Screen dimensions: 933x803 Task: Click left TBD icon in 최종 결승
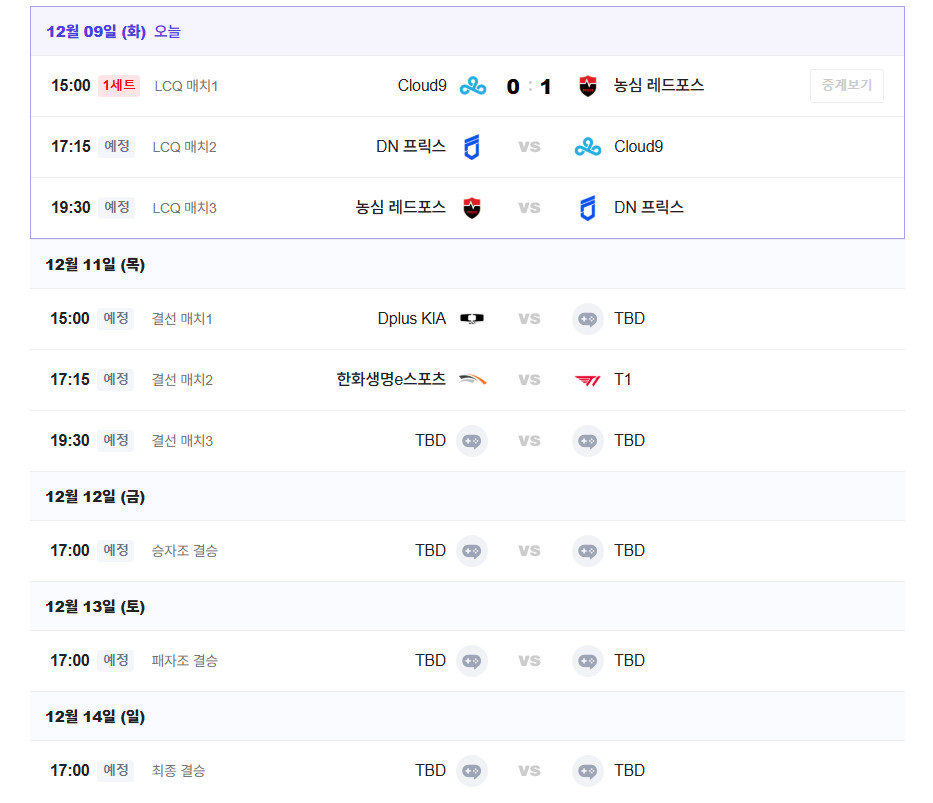click(x=472, y=771)
